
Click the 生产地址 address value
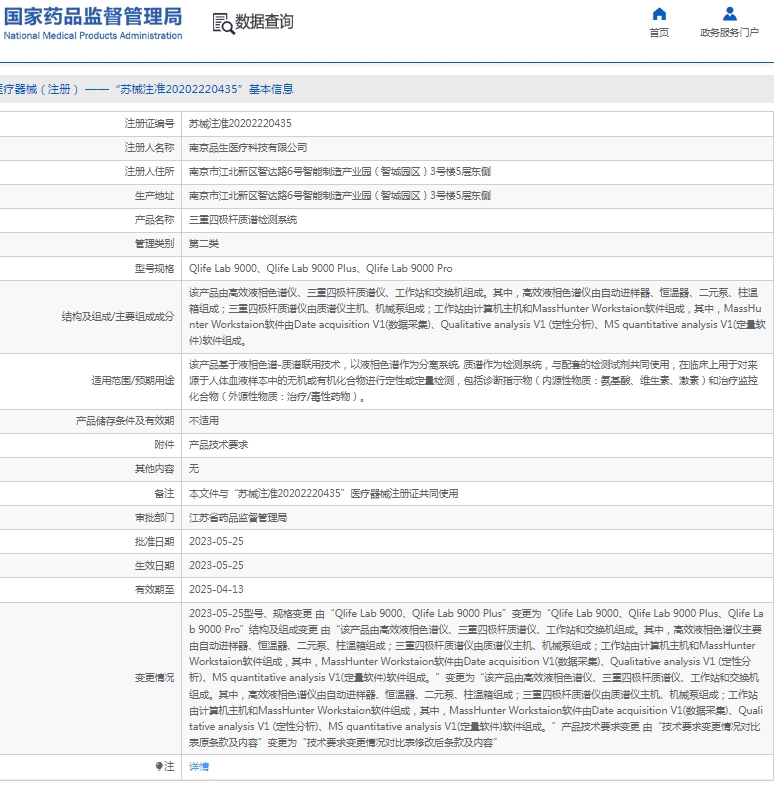coord(340,196)
